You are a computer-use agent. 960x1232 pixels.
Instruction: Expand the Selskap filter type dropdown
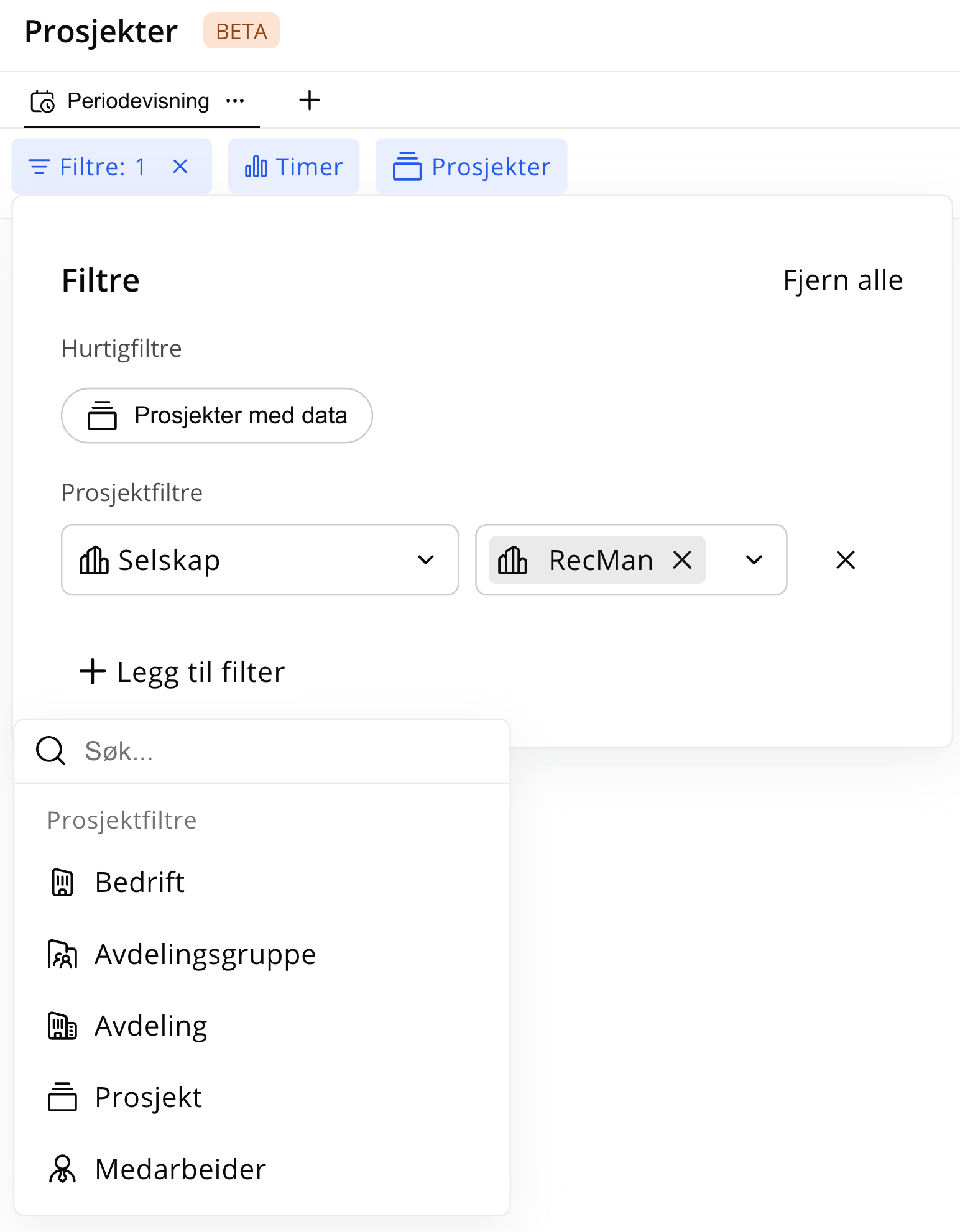(x=260, y=560)
